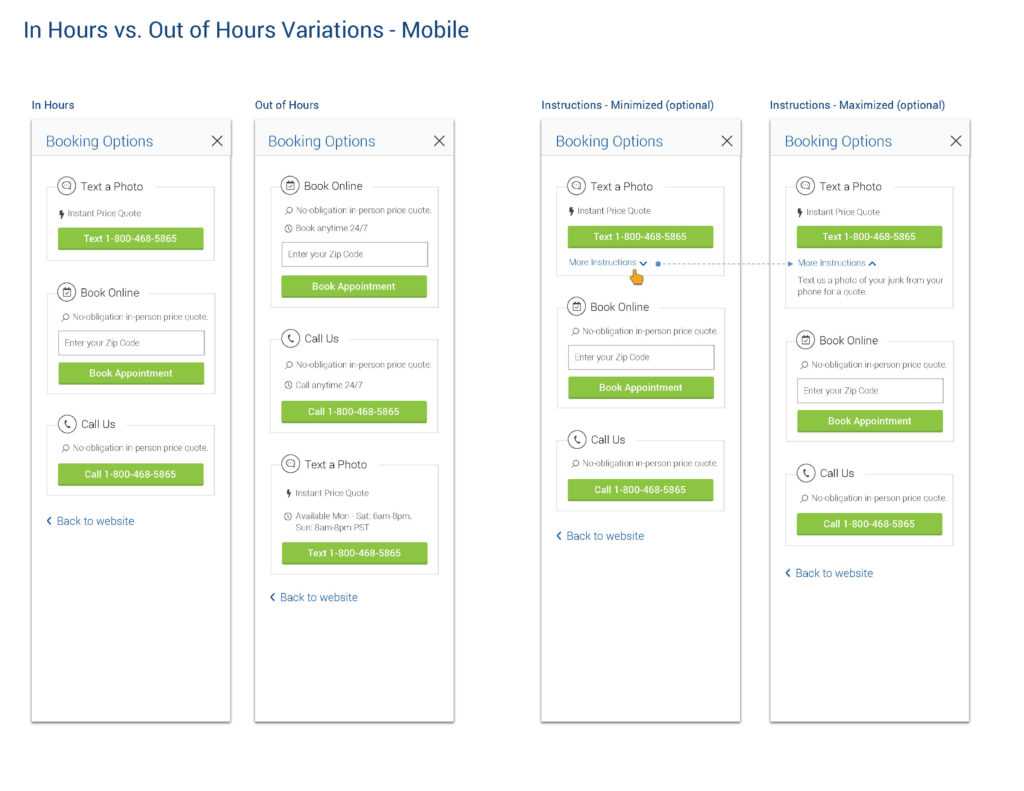Viewport: 1024px width, 791px height.
Task: Click Call Us phone icon in Out of Hours panel
Action: point(290,339)
